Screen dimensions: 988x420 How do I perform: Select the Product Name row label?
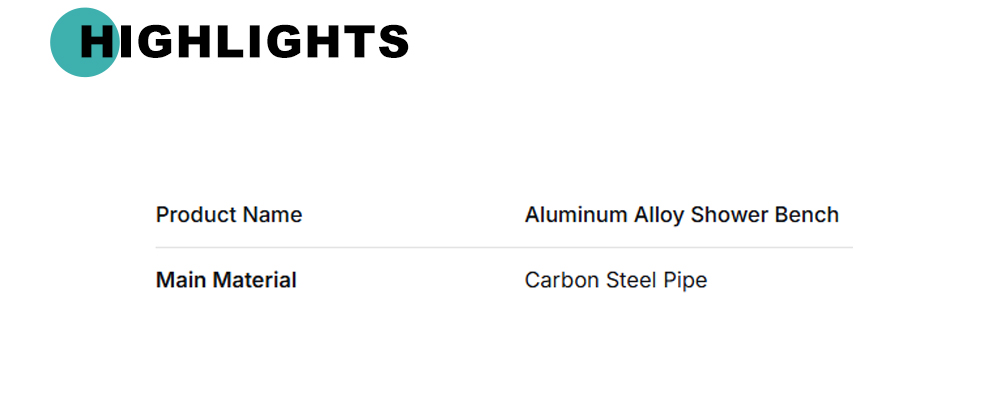pos(229,215)
